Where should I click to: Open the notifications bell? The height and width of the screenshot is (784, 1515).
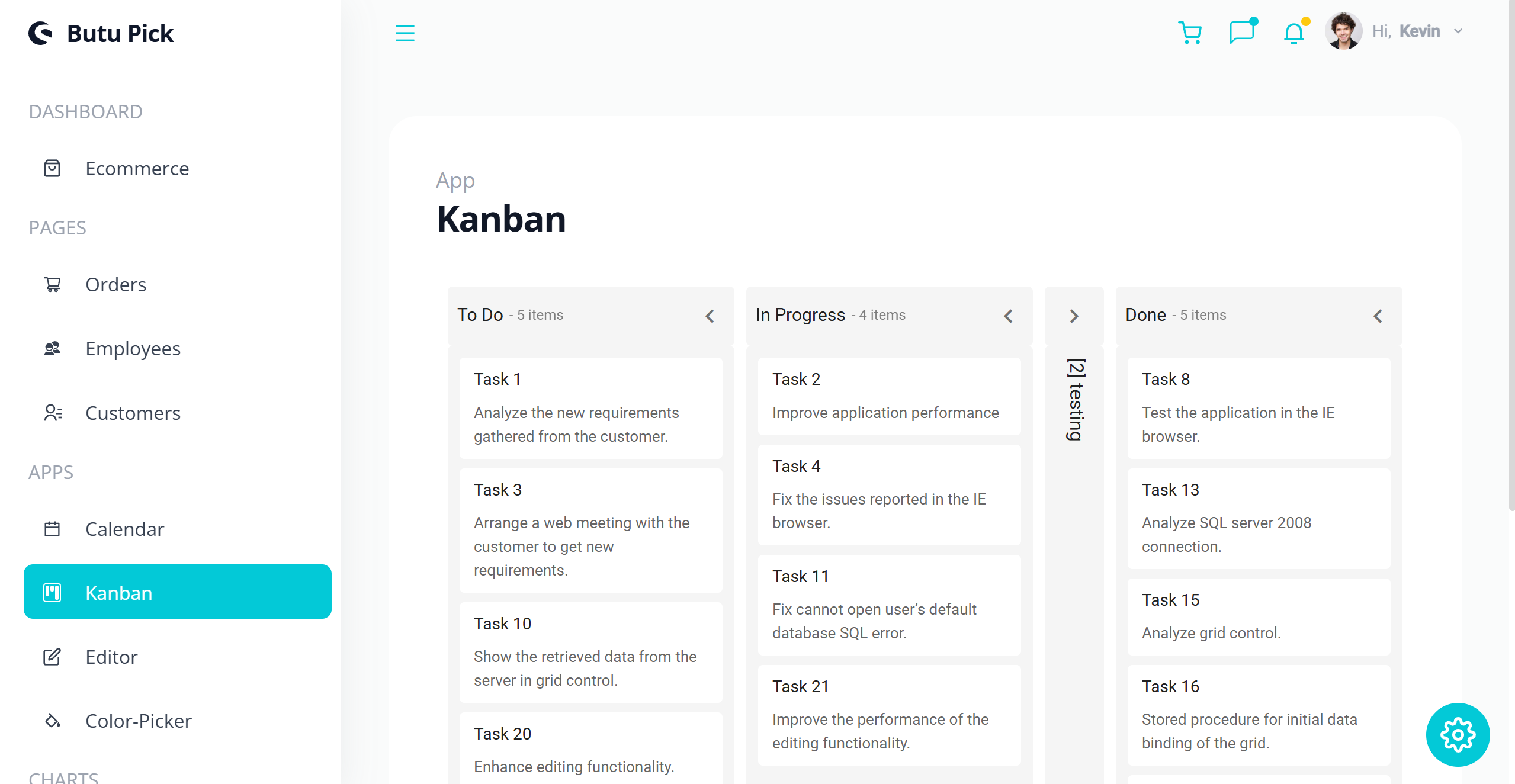(x=1293, y=33)
